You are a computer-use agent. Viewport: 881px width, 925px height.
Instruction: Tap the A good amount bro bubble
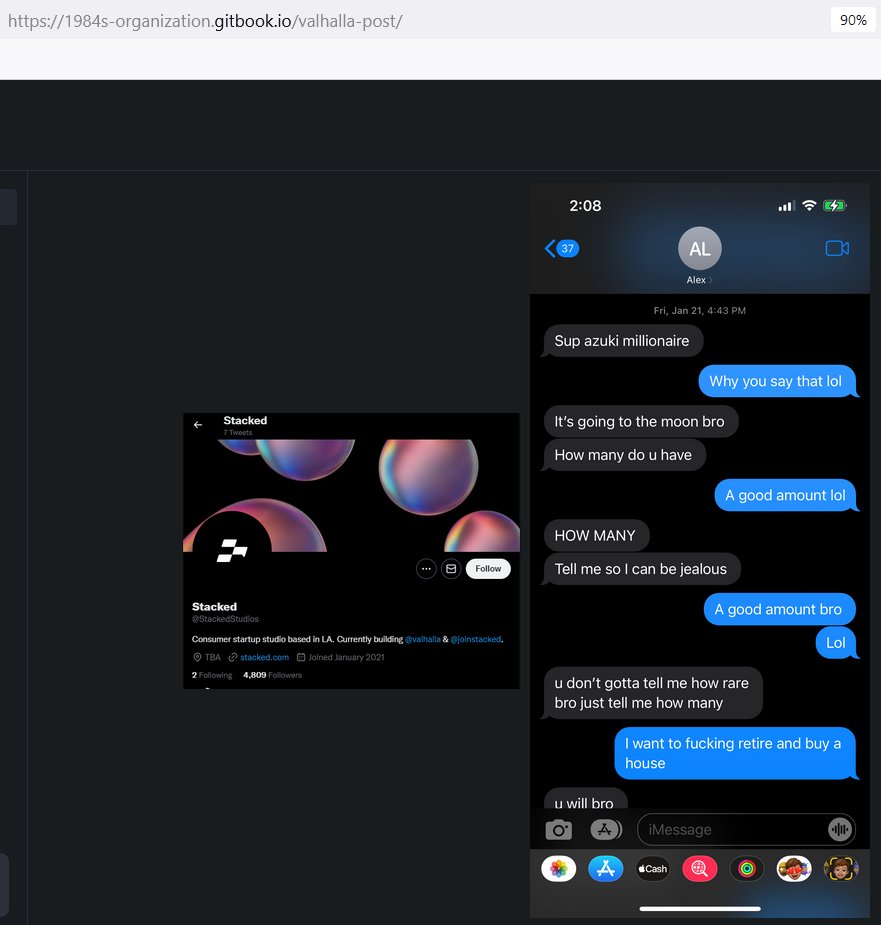pos(778,609)
